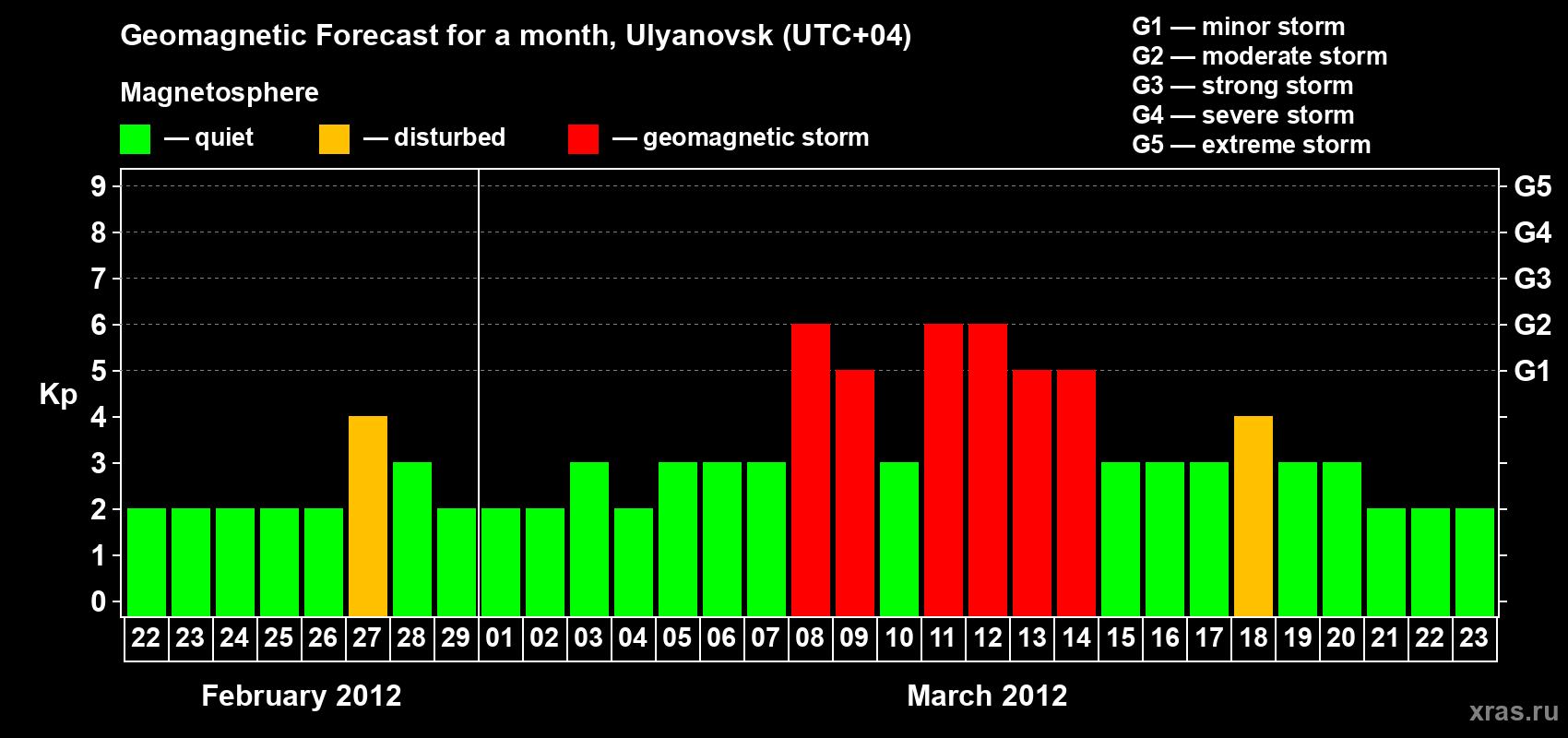Screen dimensions: 1568x738
Task: Click the 'disturbed' legend label
Action: [x=449, y=137]
